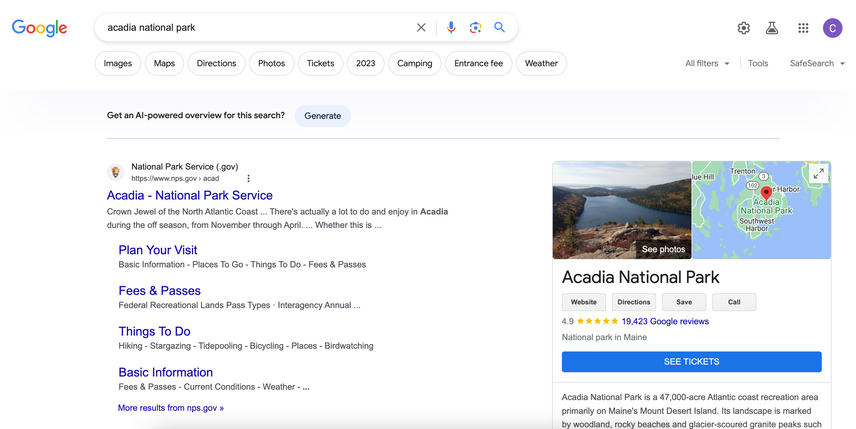856x429 pixels.
Task: Open Search Labs flask icon
Action: point(771,28)
